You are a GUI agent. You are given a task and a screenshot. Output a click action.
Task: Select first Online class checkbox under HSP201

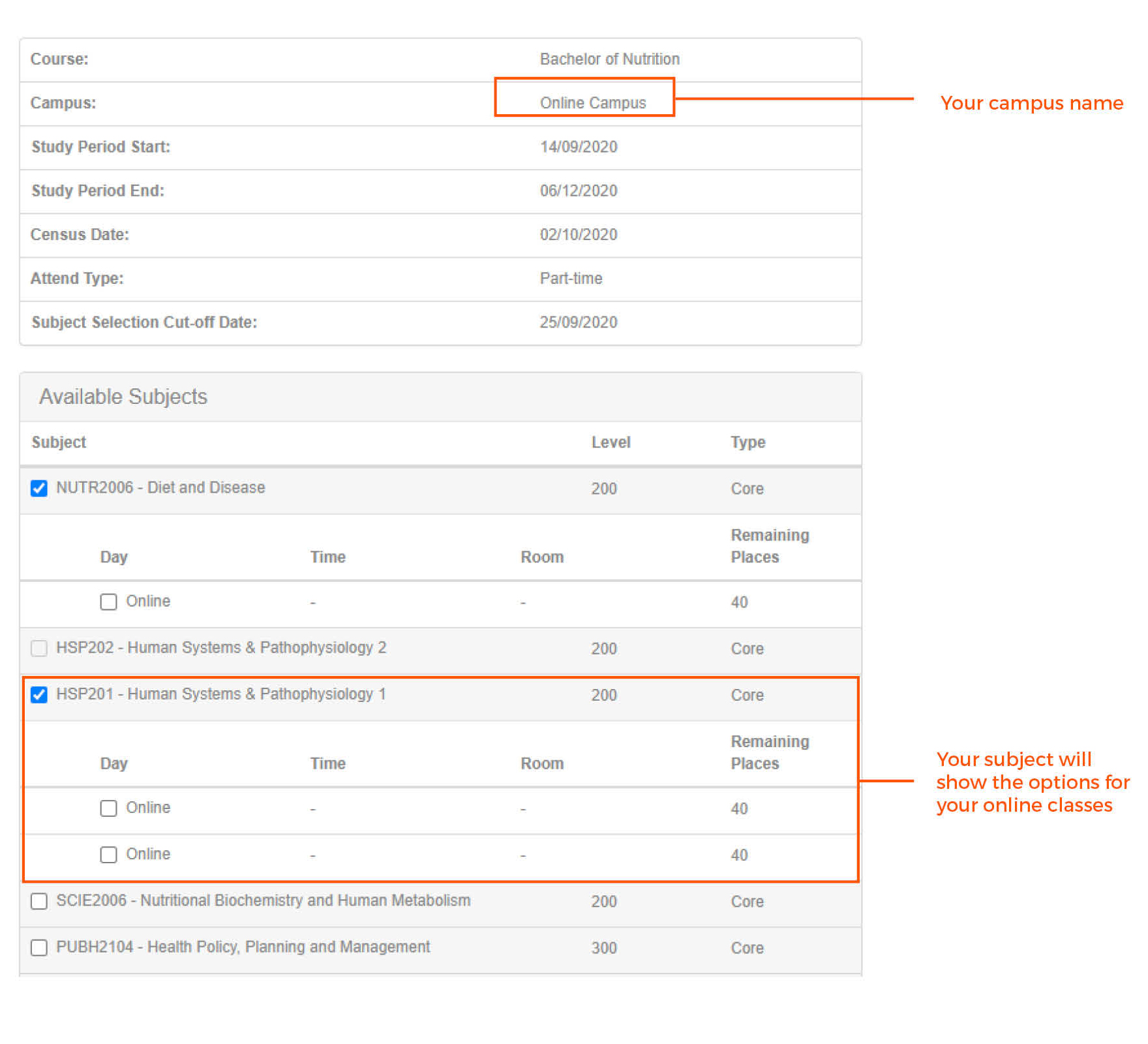[x=108, y=808]
